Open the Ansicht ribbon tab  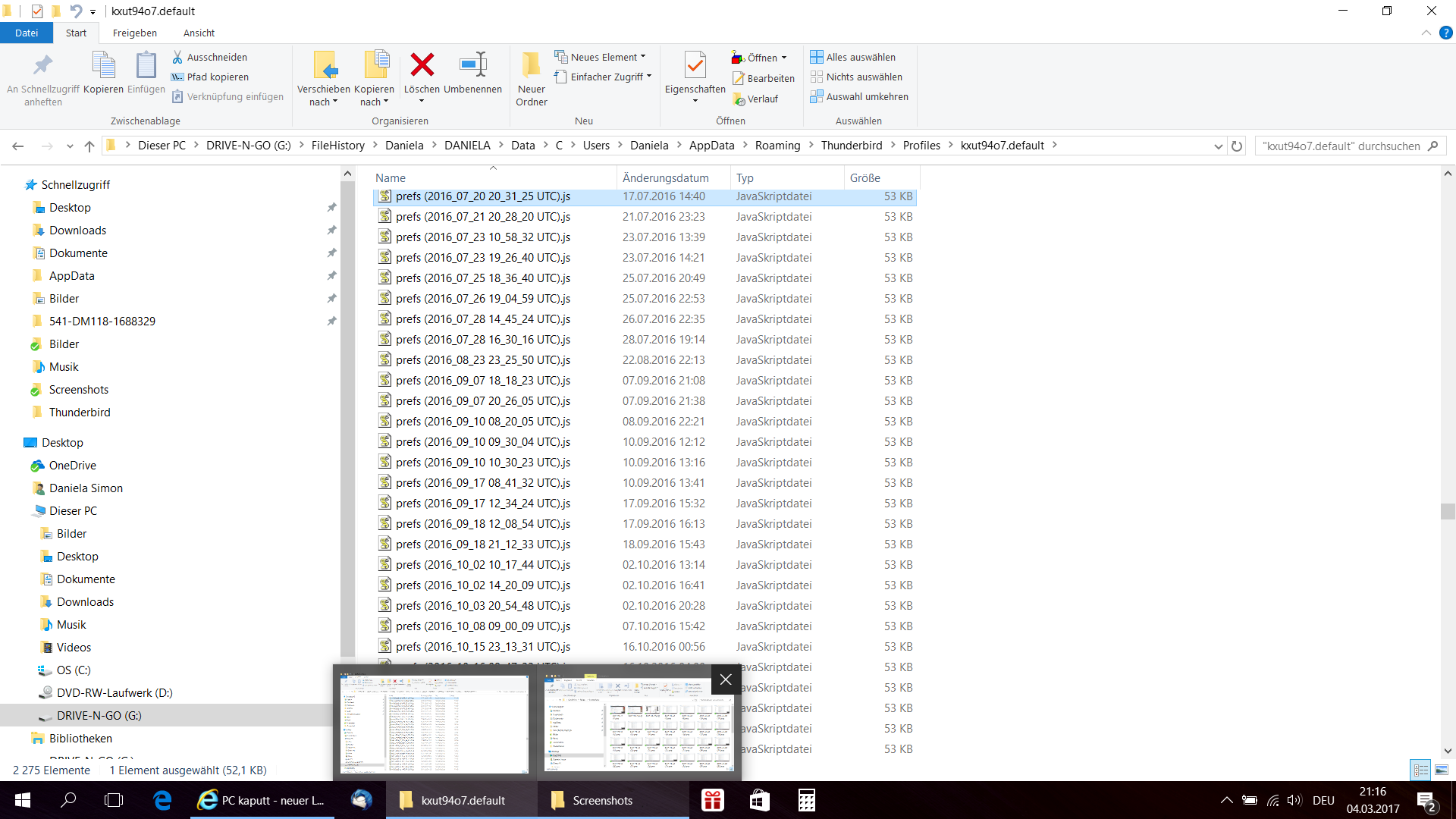pos(199,33)
